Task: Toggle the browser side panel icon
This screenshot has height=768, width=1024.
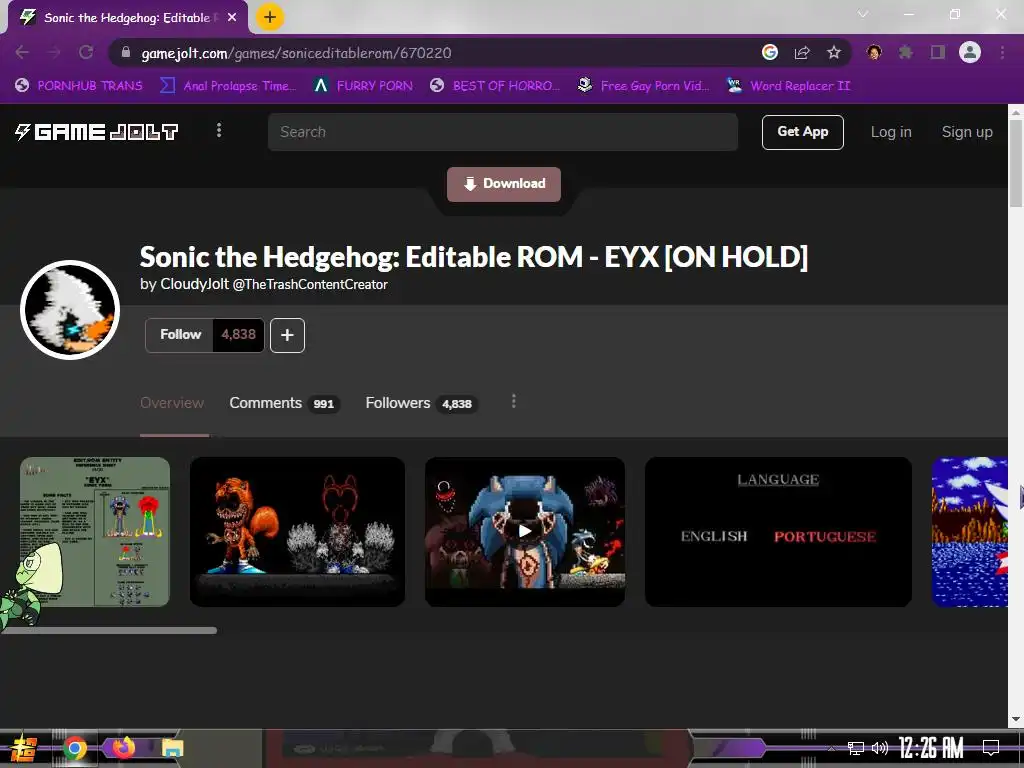Action: 938,52
